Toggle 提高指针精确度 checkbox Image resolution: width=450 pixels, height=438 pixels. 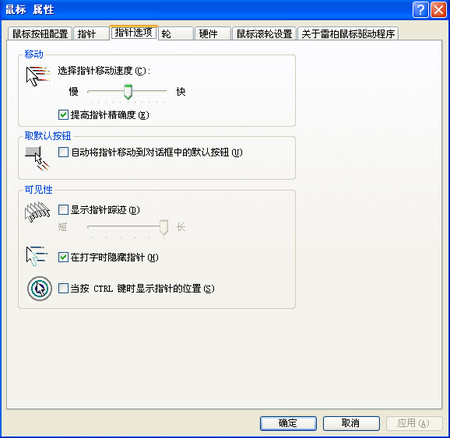tap(63, 115)
